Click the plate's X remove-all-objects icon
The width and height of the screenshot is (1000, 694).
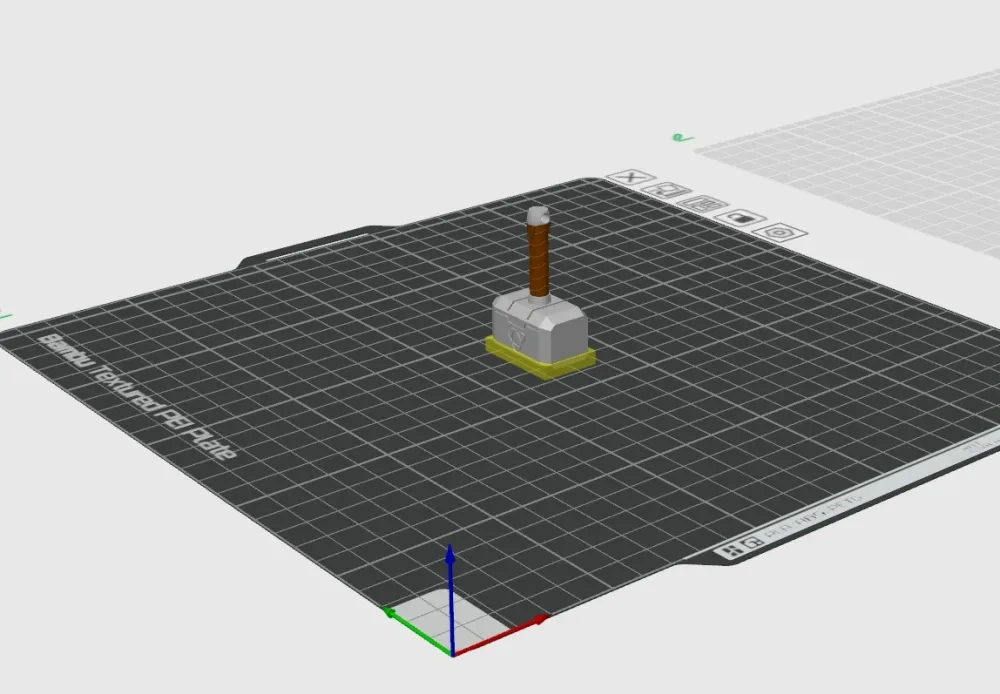pyautogui.click(x=631, y=177)
